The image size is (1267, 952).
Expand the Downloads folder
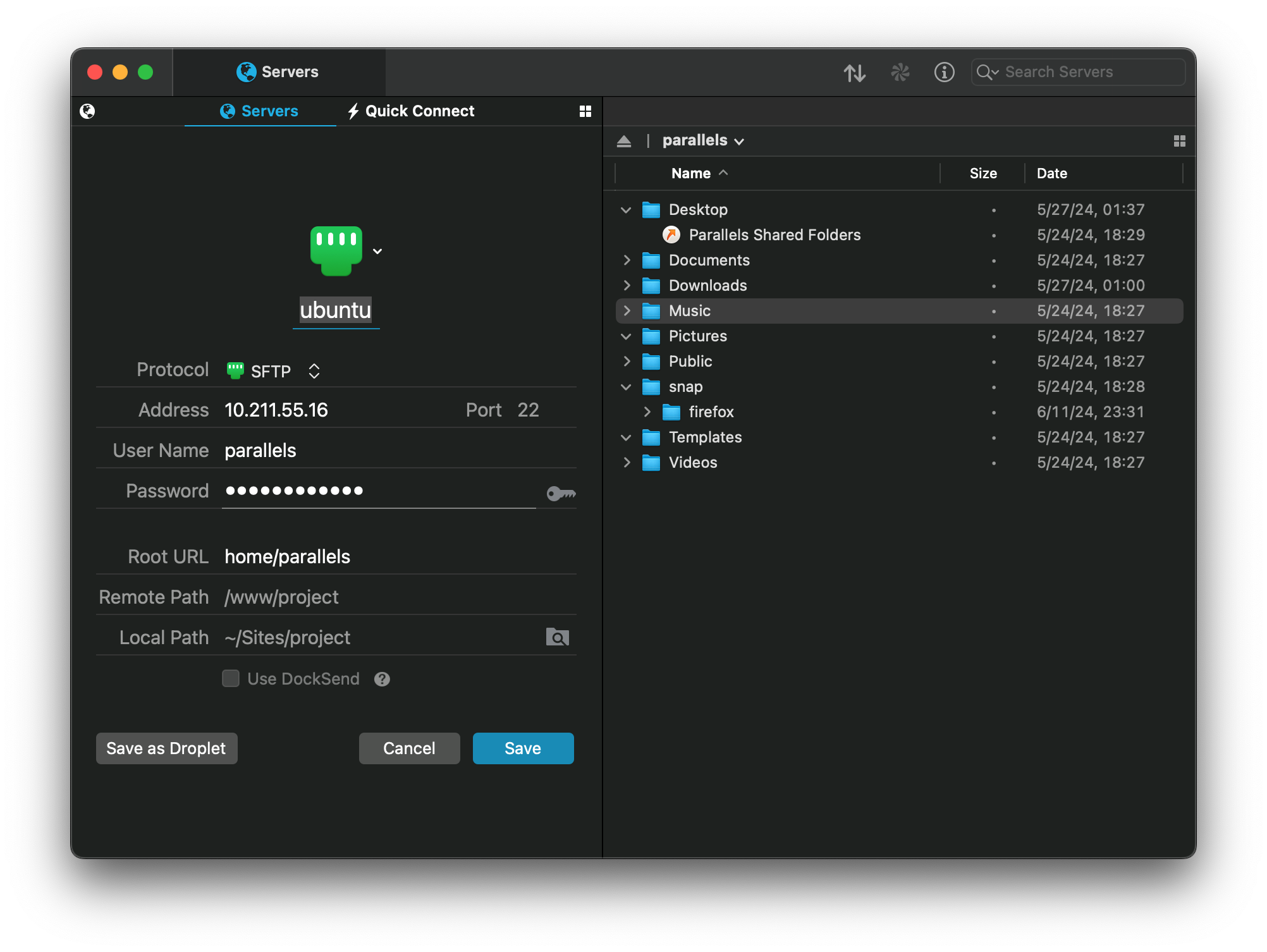click(626, 286)
